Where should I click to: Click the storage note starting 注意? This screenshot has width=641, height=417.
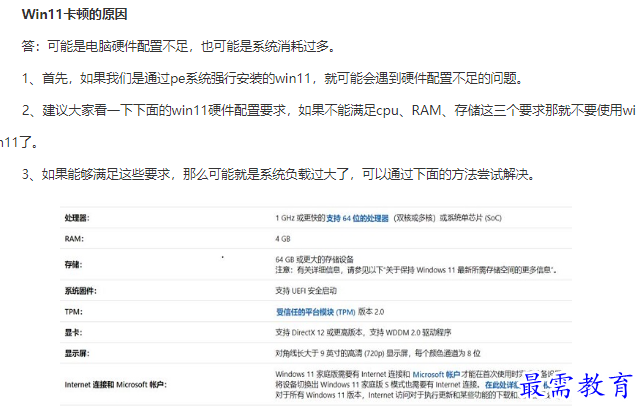tap(416, 270)
